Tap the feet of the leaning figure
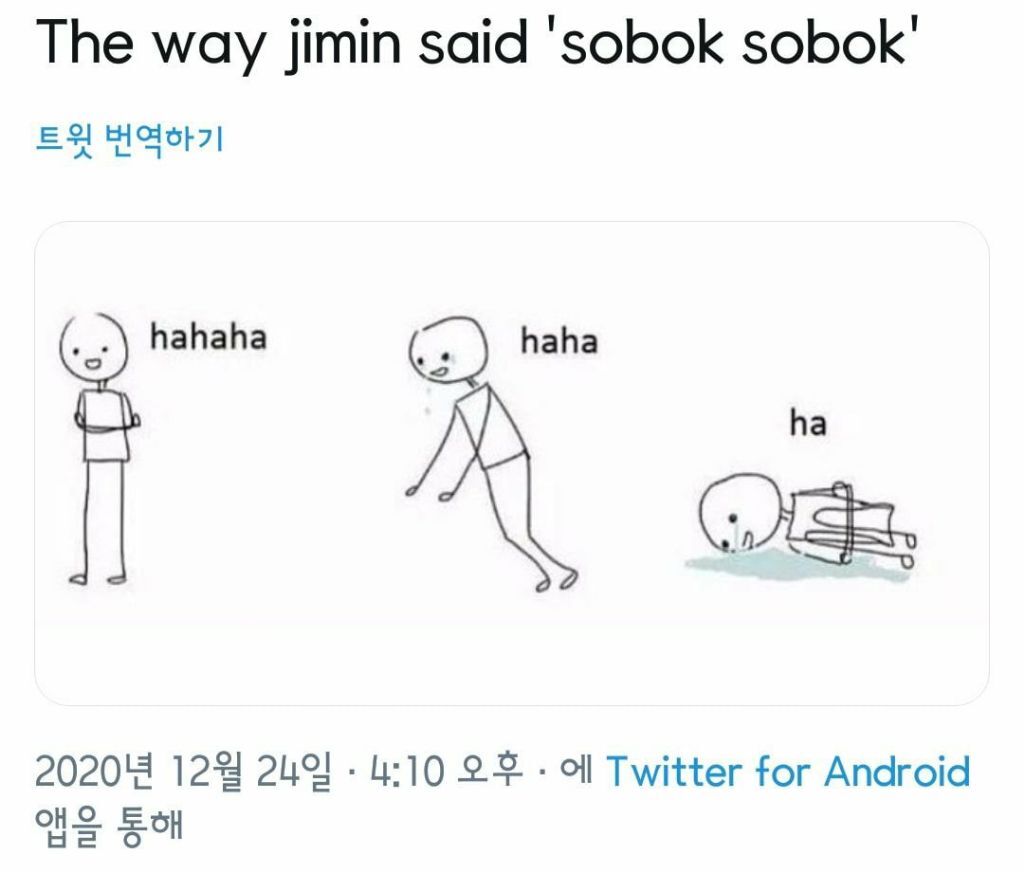 pos(556,580)
